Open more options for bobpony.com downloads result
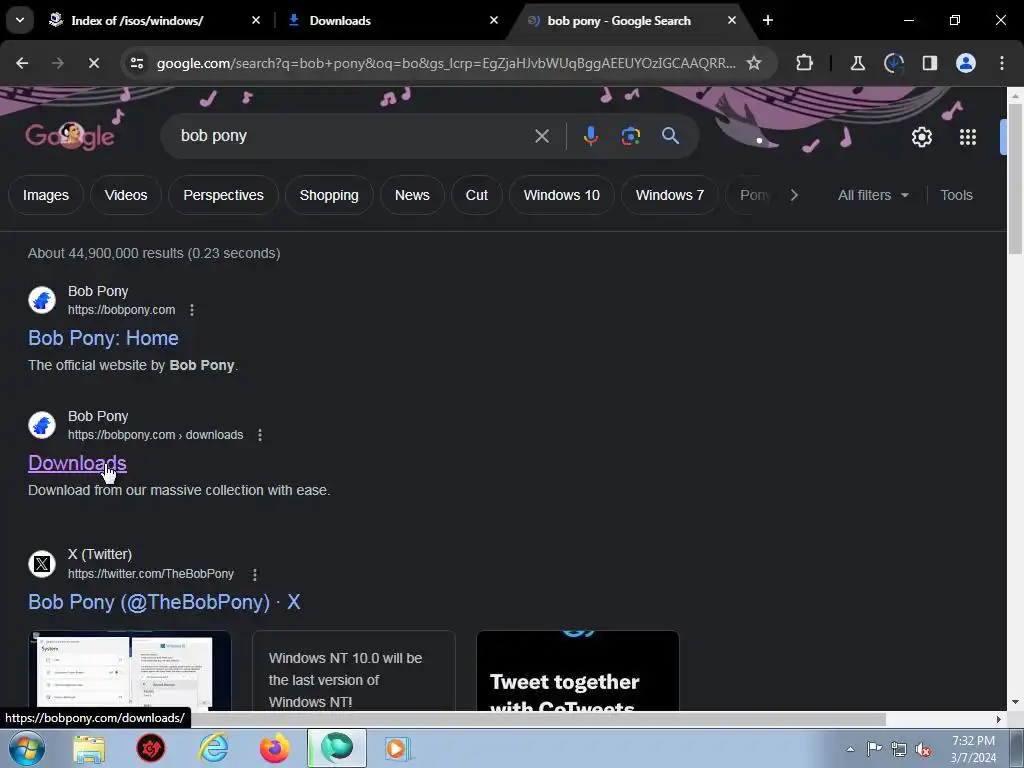The height and width of the screenshot is (768, 1024). click(260, 435)
